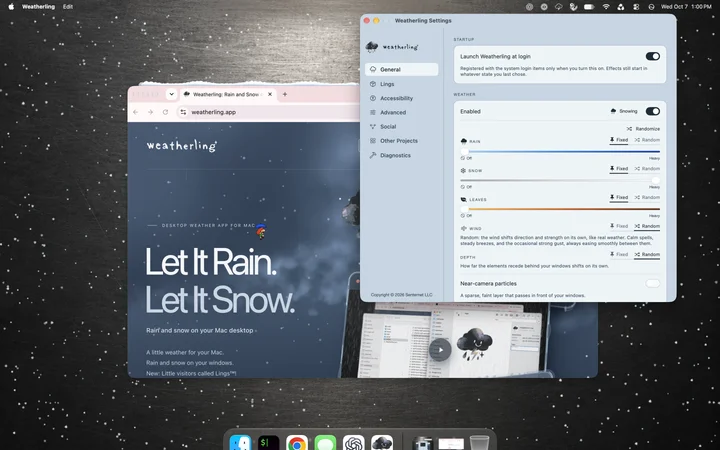This screenshot has height=450, width=720.
Task: Click the Randomize weather button
Action: coord(643,129)
